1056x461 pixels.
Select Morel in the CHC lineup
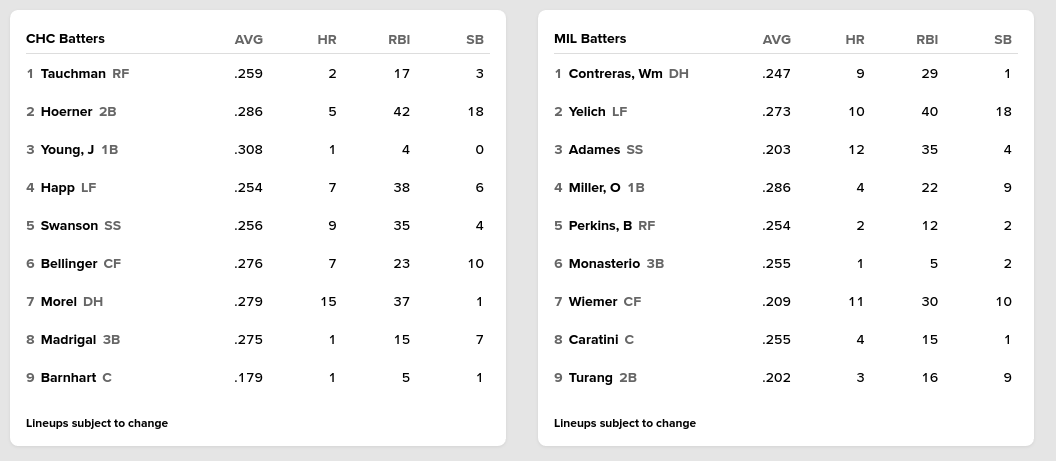pos(58,302)
